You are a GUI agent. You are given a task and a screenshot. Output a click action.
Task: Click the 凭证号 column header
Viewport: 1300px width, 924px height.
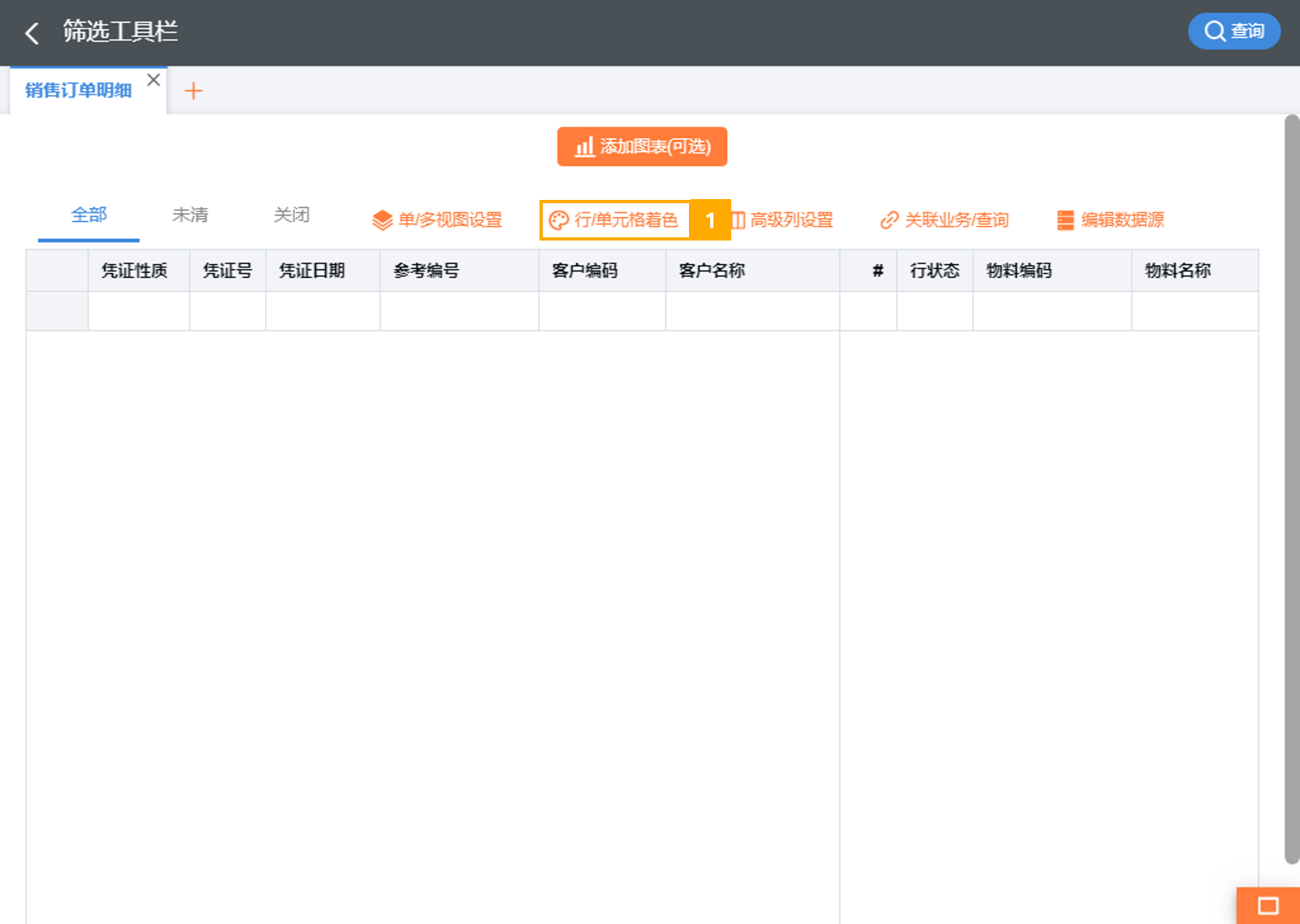pyautogui.click(x=227, y=271)
